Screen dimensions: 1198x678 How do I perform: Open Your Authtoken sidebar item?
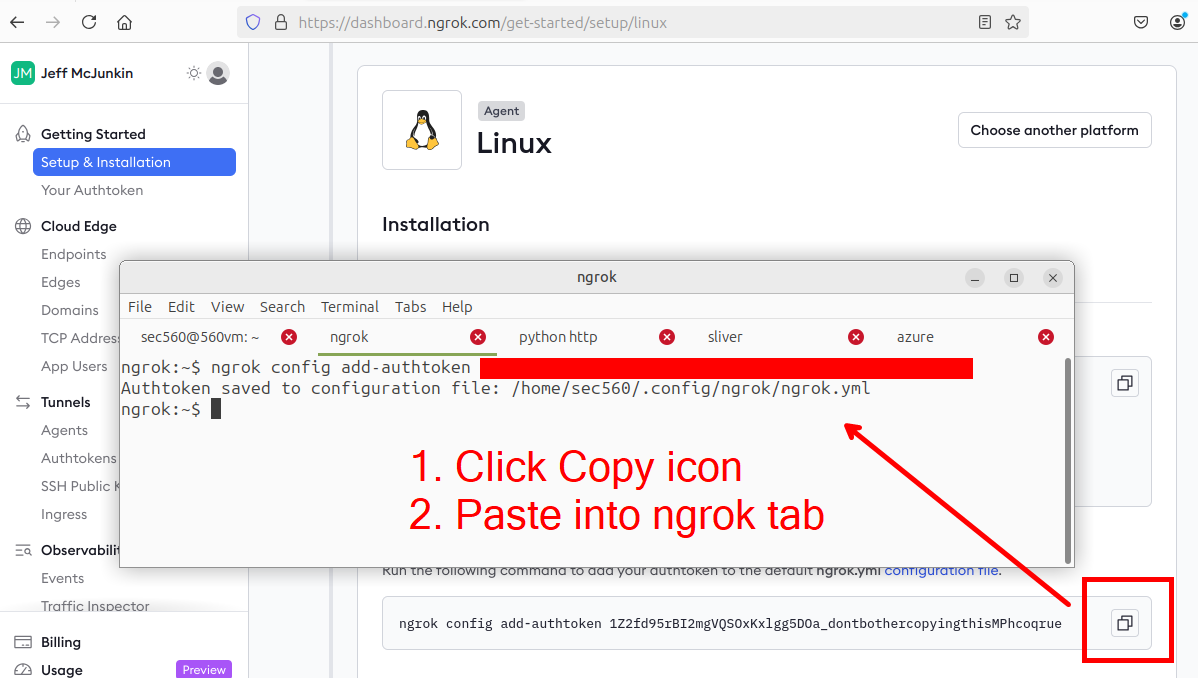point(92,190)
